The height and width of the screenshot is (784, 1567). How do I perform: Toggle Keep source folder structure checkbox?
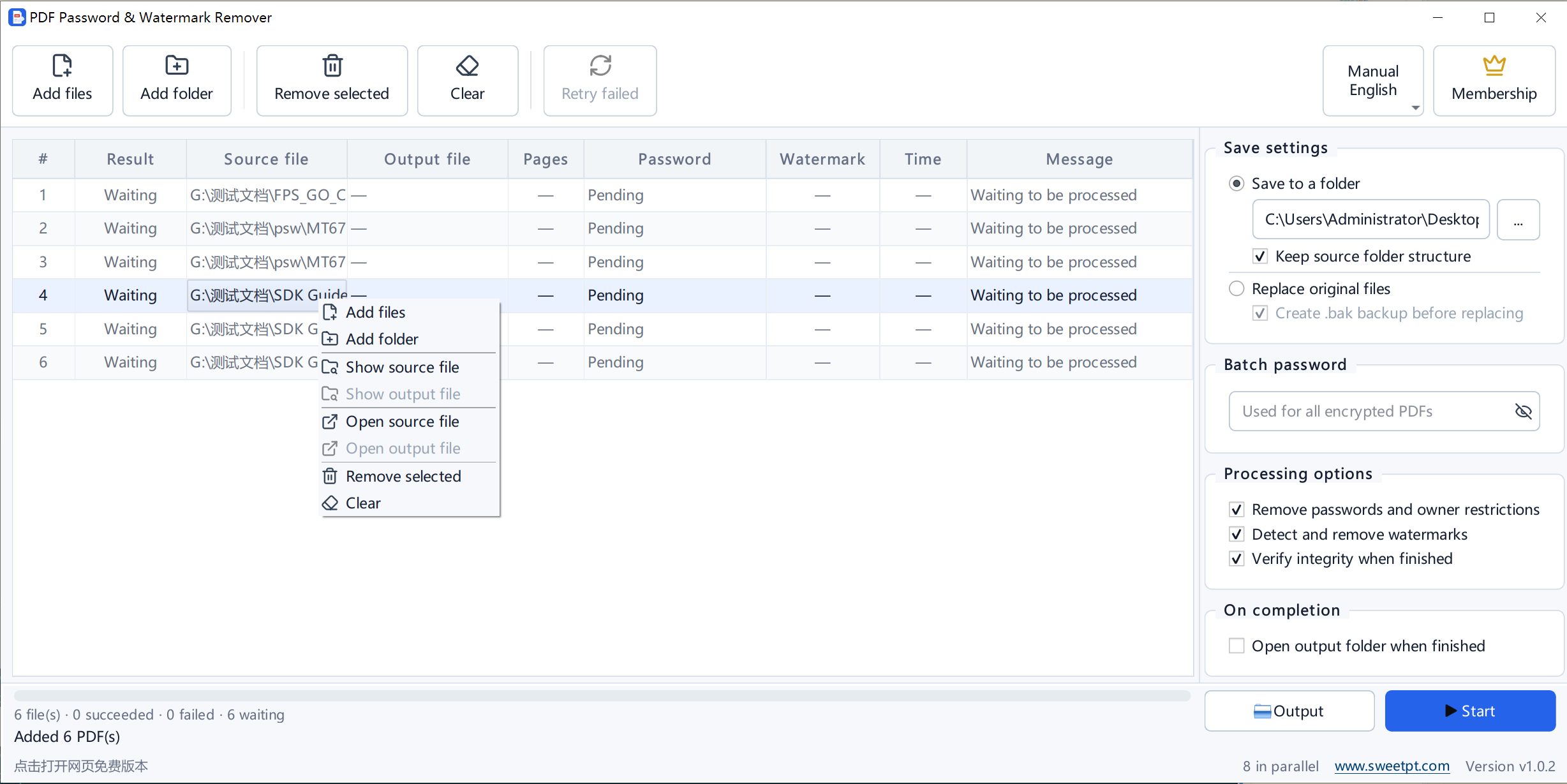(x=1260, y=256)
